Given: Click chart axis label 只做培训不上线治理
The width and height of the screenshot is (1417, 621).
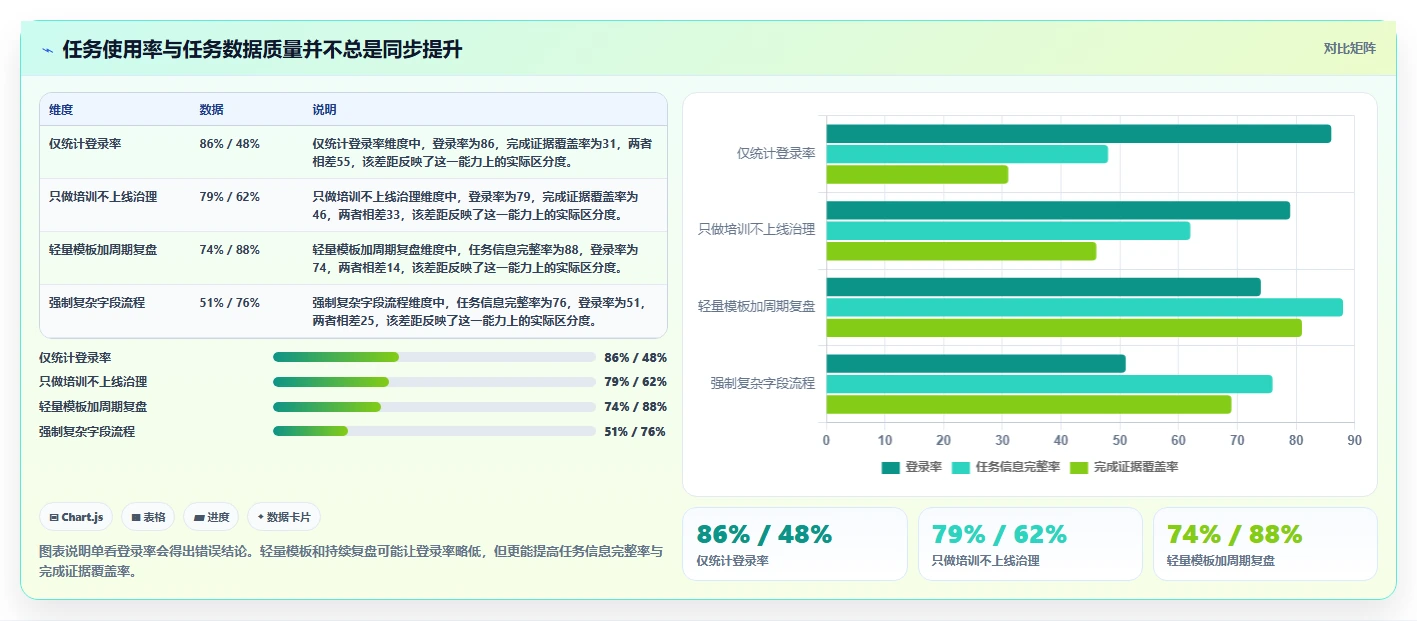Looking at the screenshot, I should [756, 229].
